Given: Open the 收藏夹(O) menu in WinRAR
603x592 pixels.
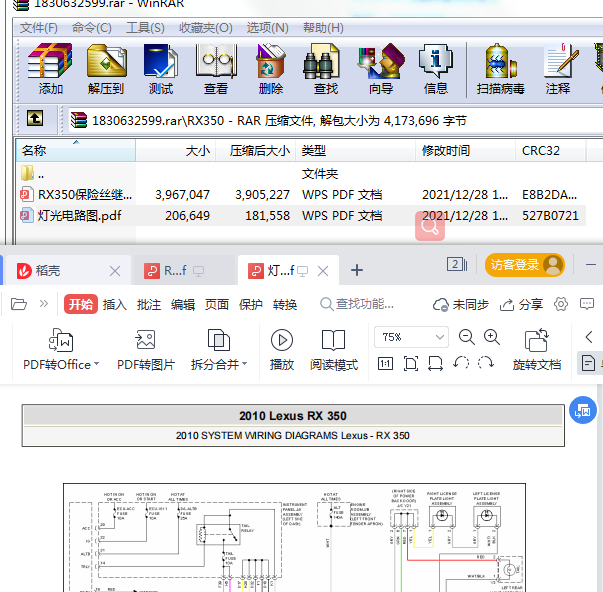Looking at the screenshot, I should coord(206,28).
